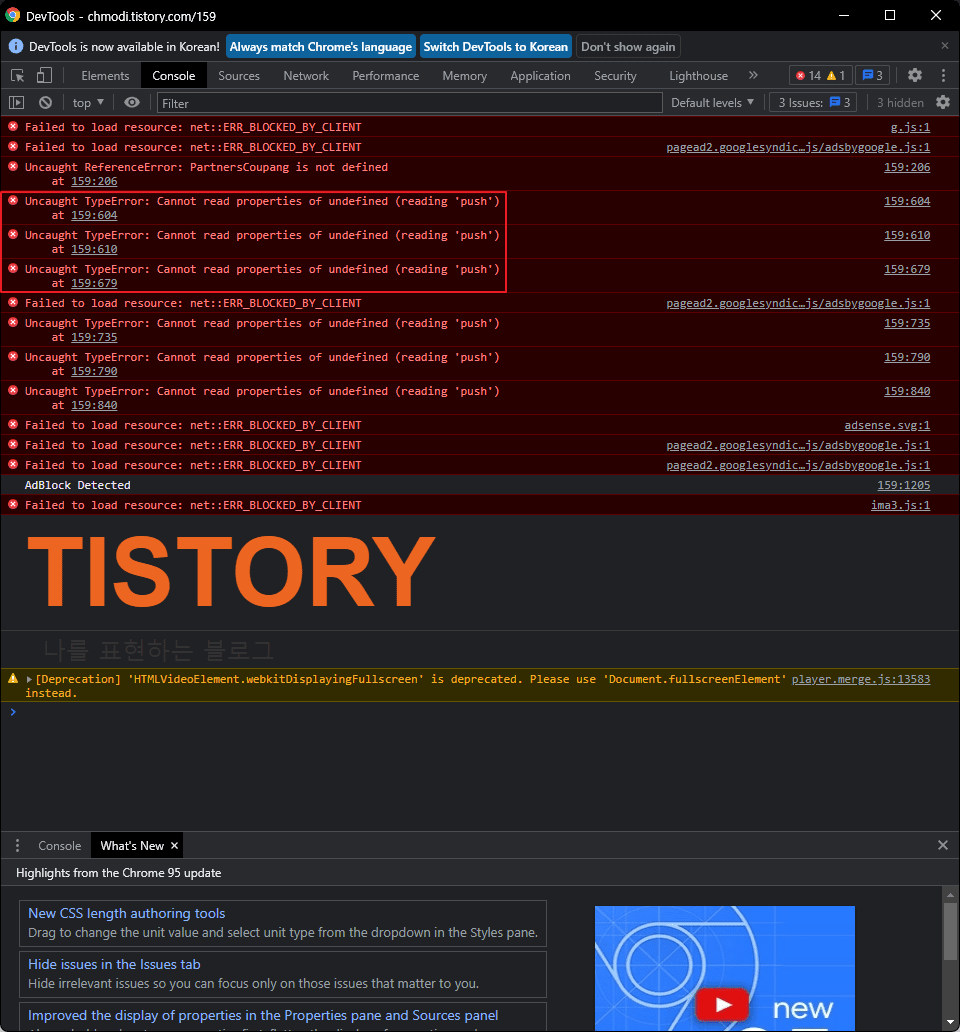Click the info icon in the language bar
The height and width of the screenshot is (1032, 960).
[x=15, y=47]
